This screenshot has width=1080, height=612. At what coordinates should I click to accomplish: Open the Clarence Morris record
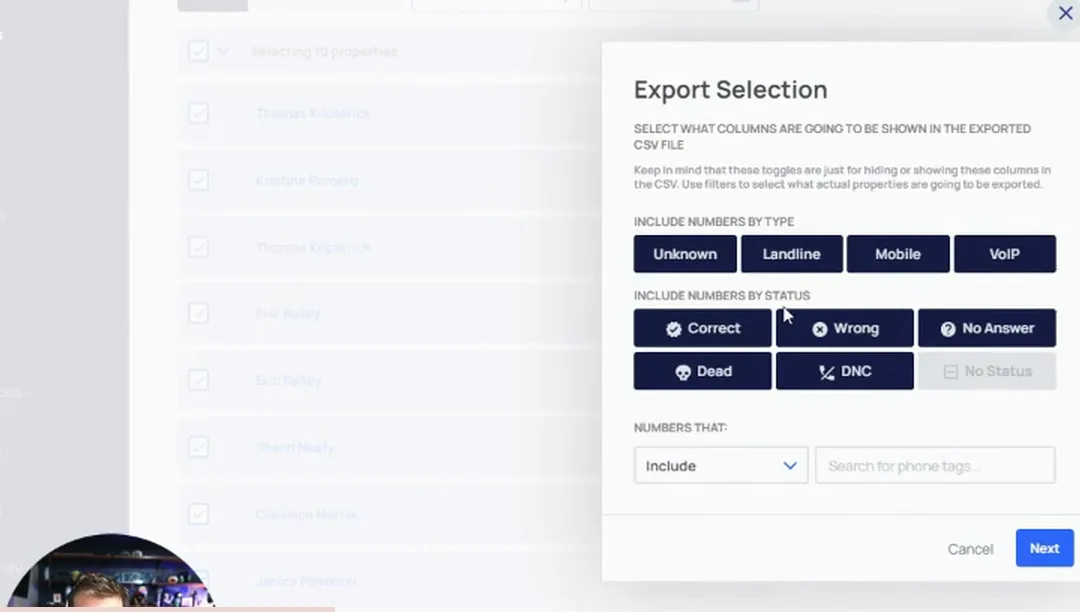pyautogui.click(x=306, y=514)
